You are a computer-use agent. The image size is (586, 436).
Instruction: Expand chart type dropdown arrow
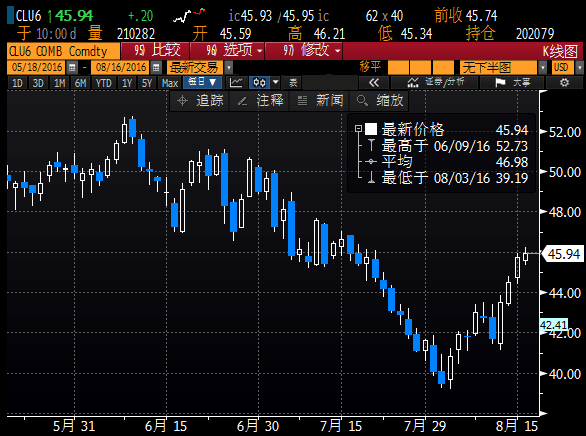tap(275, 83)
